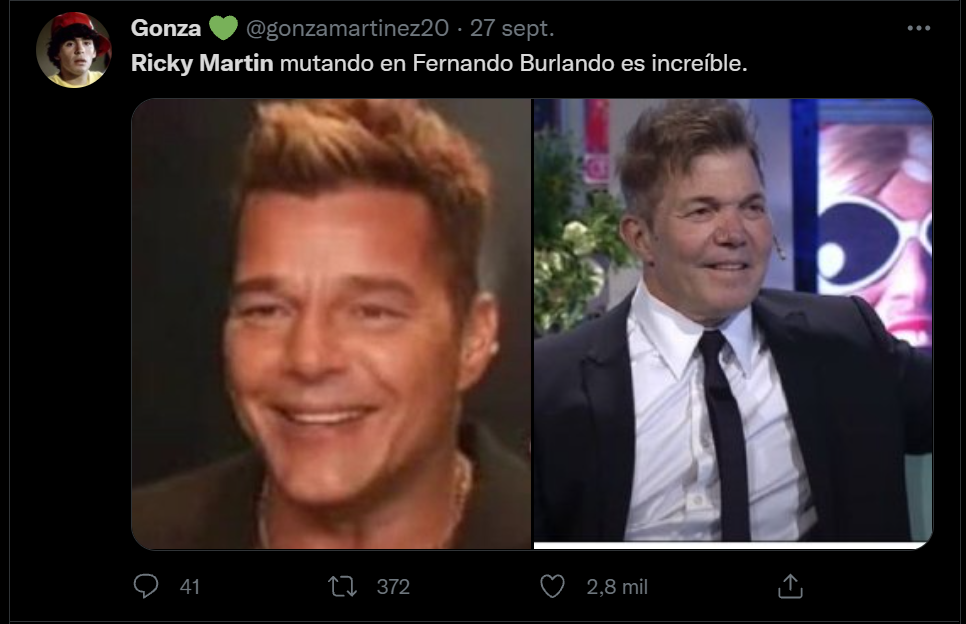Like the tweet with the heart icon
Image resolution: width=966 pixels, height=624 pixels.
pos(552,586)
